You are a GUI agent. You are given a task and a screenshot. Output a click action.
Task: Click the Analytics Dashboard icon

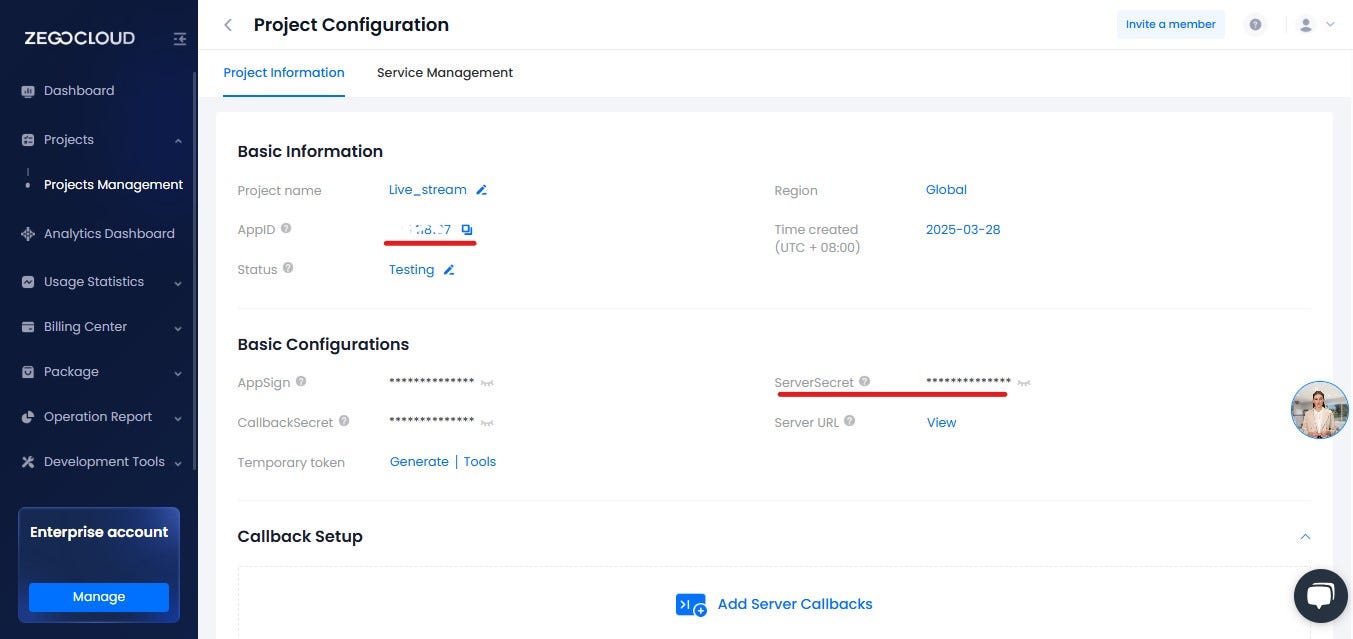click(x=28, y=234)
